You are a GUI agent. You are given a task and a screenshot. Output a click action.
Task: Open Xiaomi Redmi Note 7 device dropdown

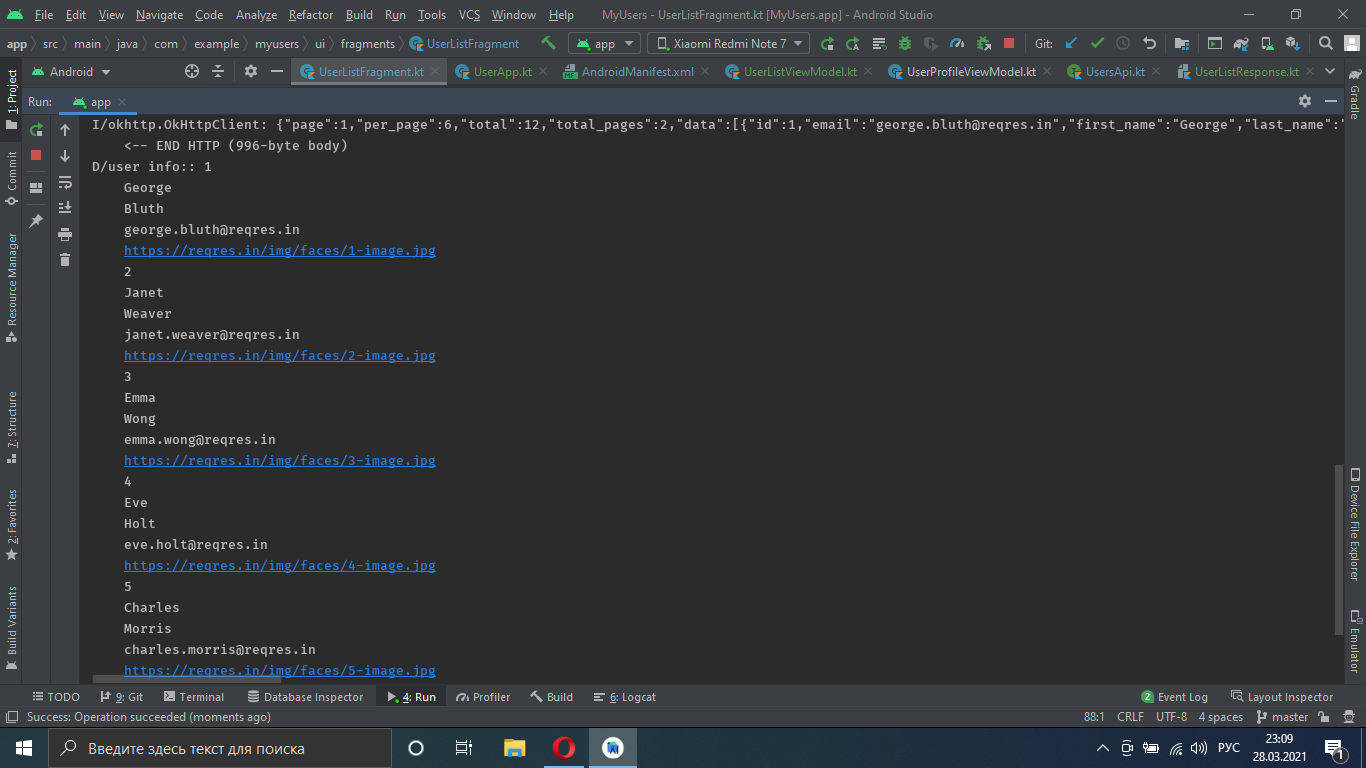[x=728, y=43]
